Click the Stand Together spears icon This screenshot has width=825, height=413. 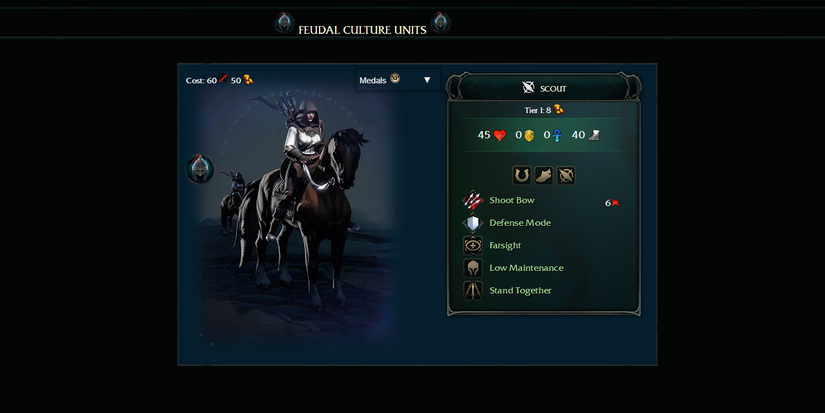tap(473, 291)
